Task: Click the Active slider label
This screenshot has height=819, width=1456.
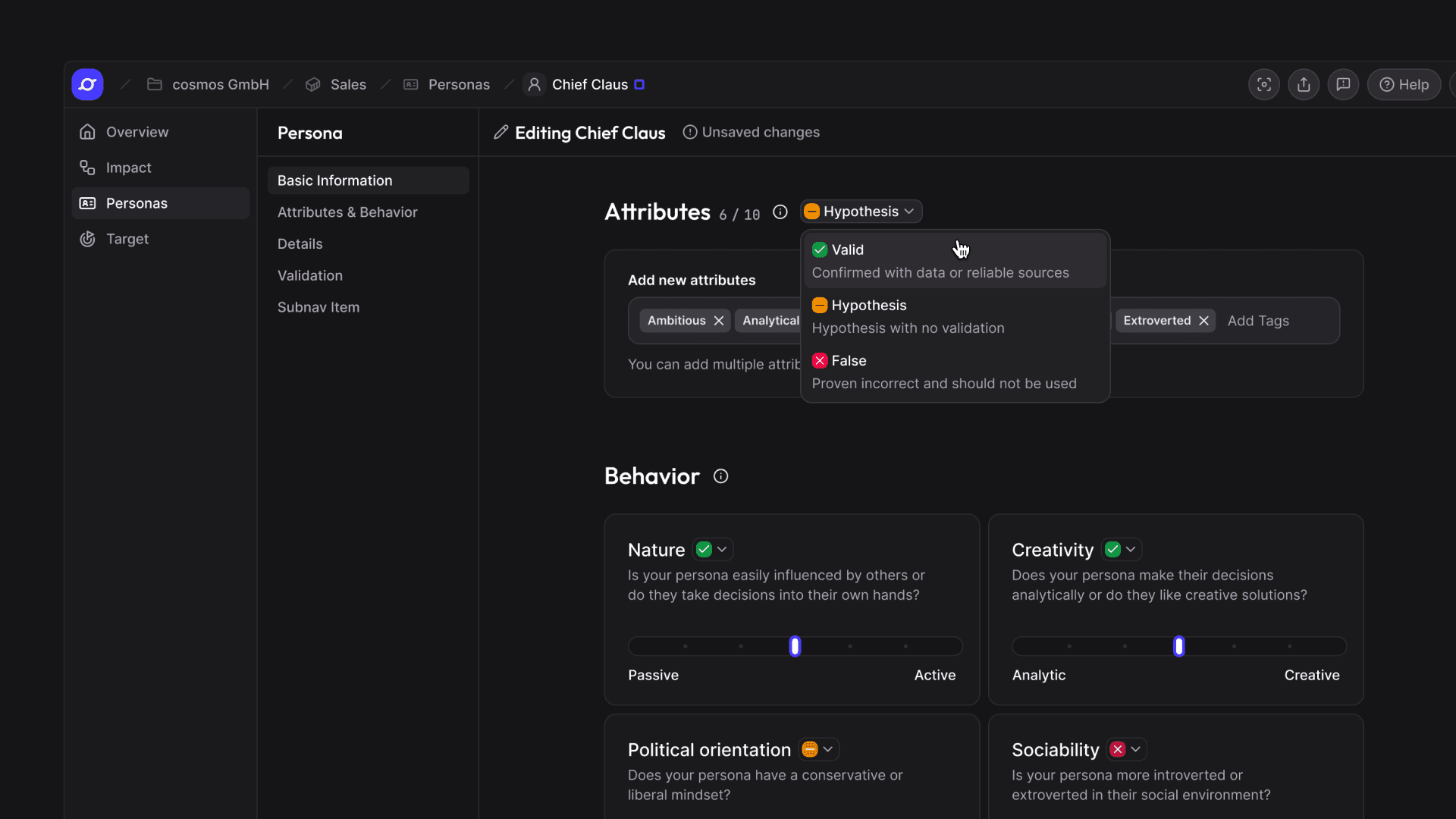Action: pos(934,675)
